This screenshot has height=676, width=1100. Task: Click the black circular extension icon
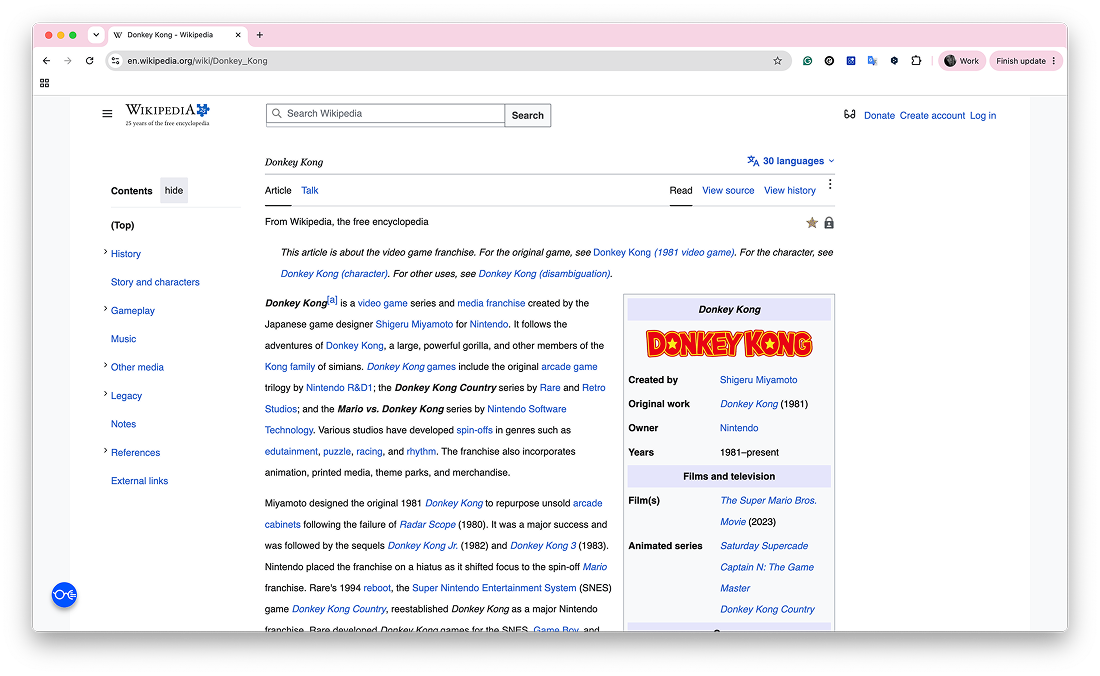[829, 61]
